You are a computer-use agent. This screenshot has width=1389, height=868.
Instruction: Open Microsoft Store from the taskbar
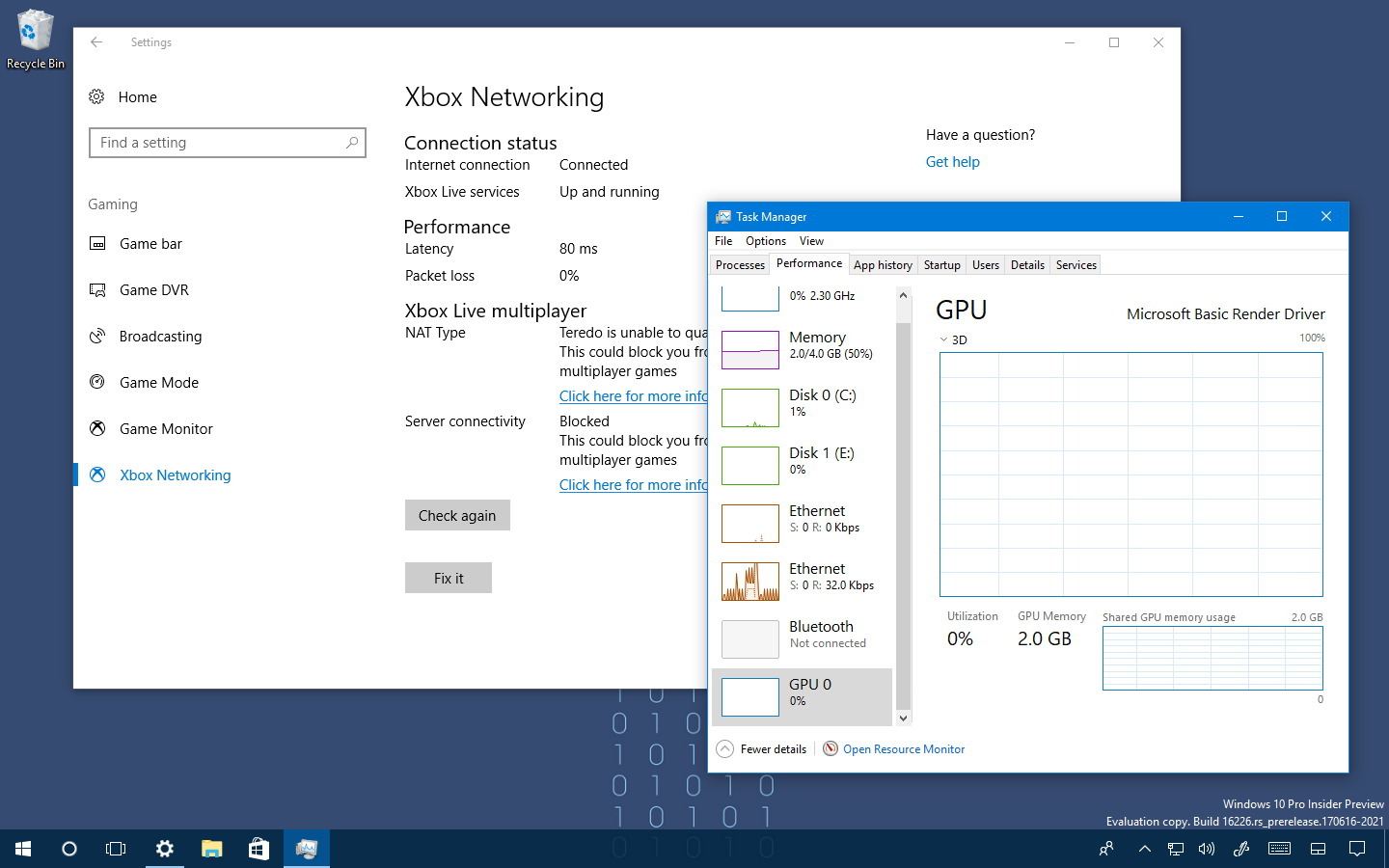point(258,849)
